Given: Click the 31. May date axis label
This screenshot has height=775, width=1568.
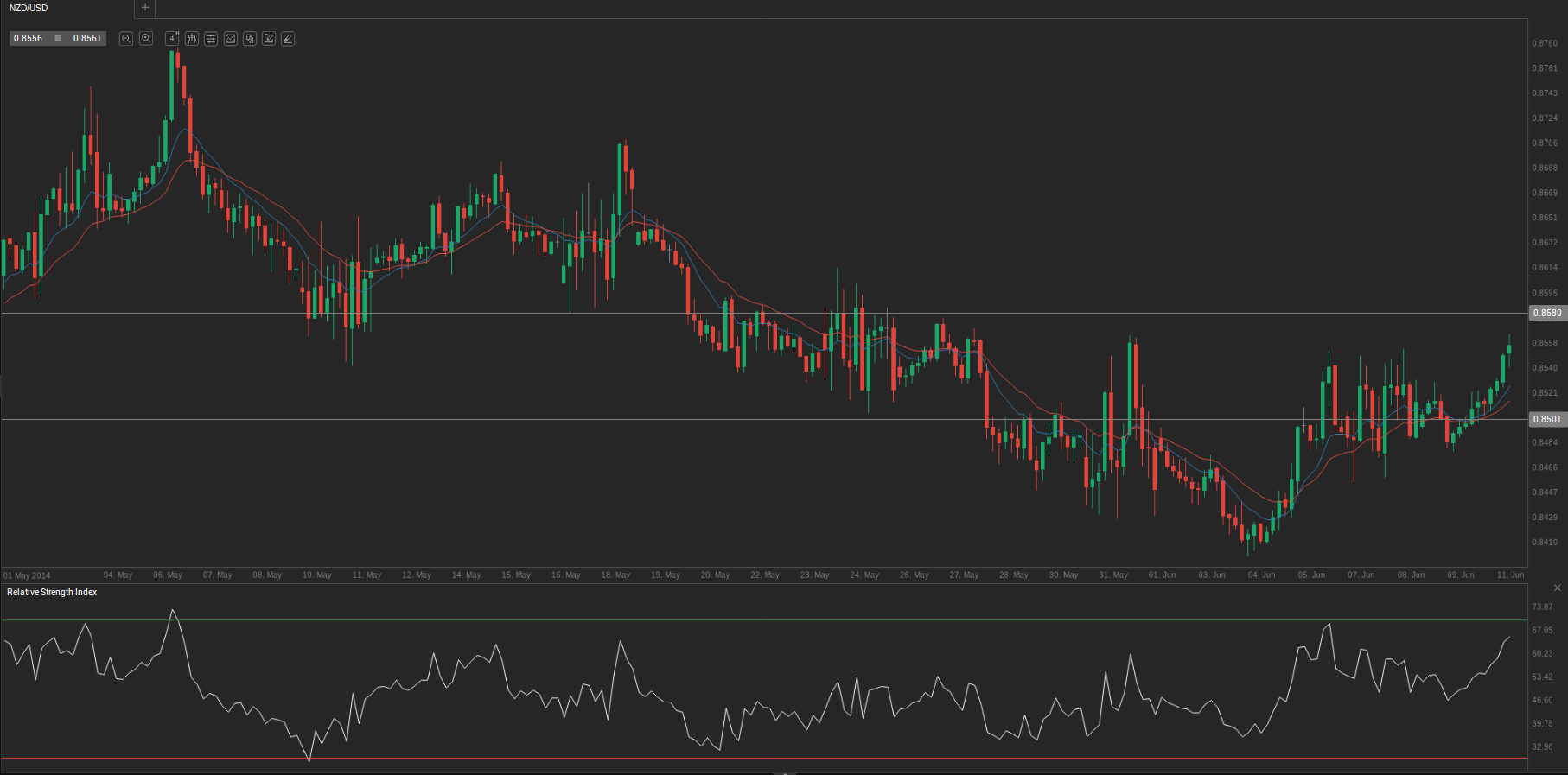Looking at the screenshot, I should click(x=1113, y=575).
